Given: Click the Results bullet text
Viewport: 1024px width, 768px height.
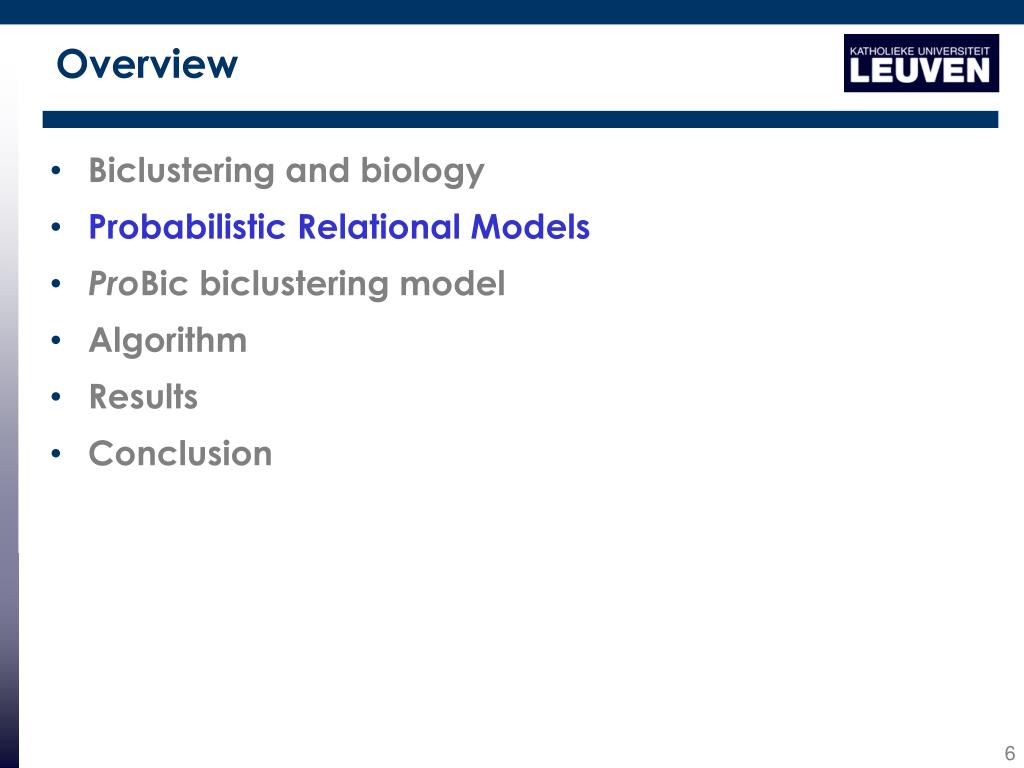Looking at the screenshot, I should tap(143, 397).
